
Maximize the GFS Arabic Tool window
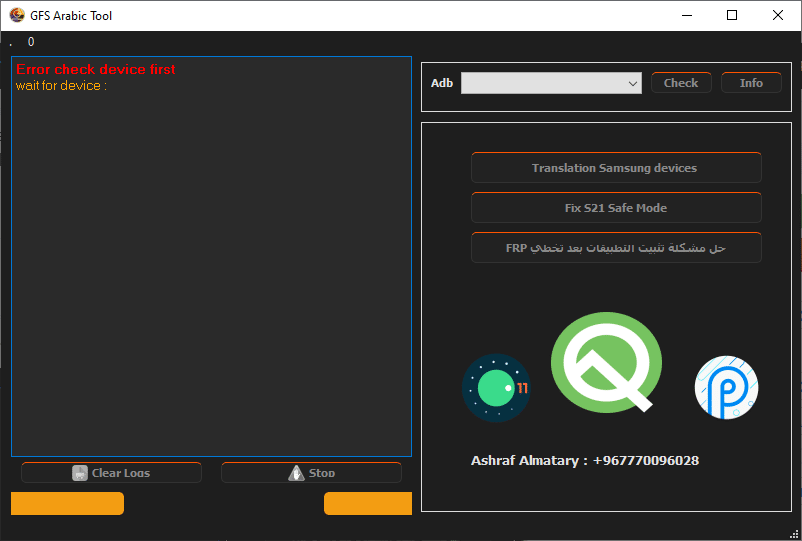(732, 15)
